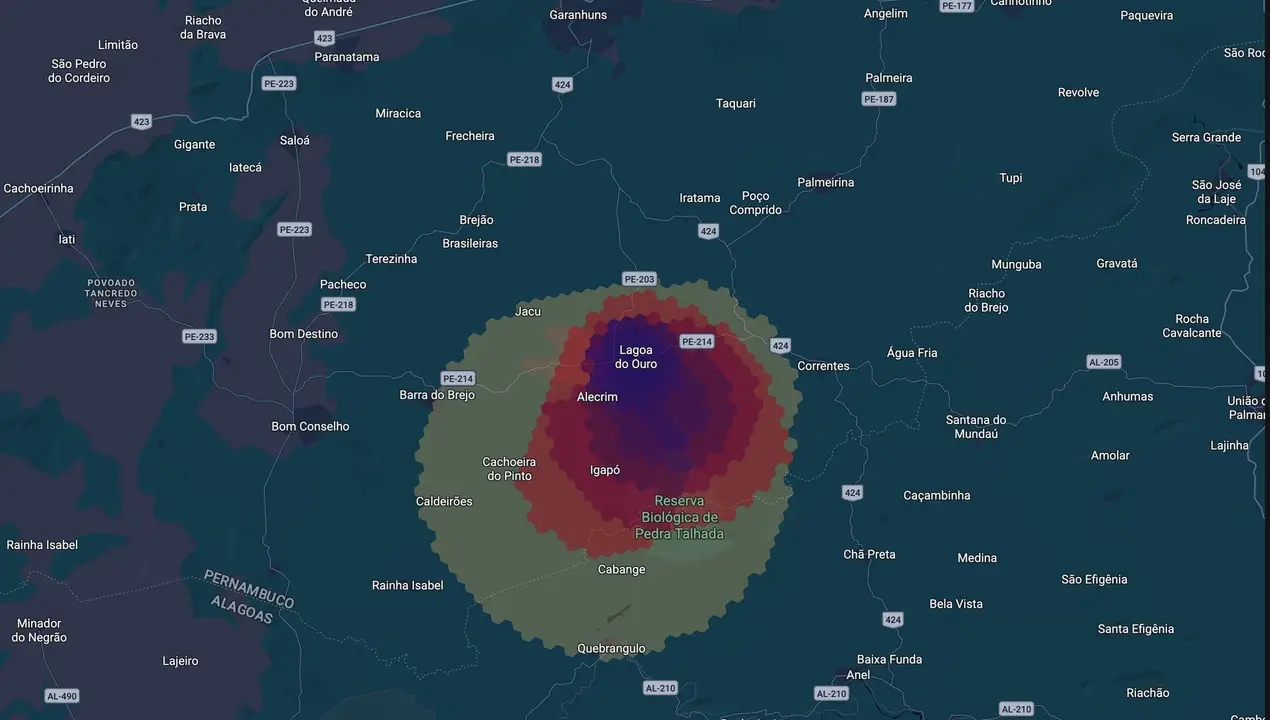The image size is (1270, 720).
Task: Click the Povoado Tancredo Neves label
Action: tap(111, 293)
